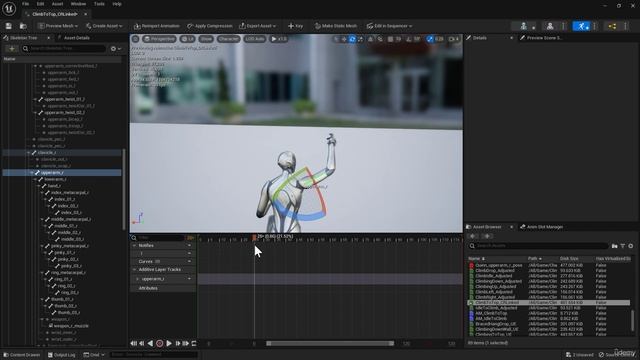The height and width of the screenshot is (360, 640).
Task: Open the Preview Mesh dropdown
Action: pyautogui.click(x=58, y=26)
